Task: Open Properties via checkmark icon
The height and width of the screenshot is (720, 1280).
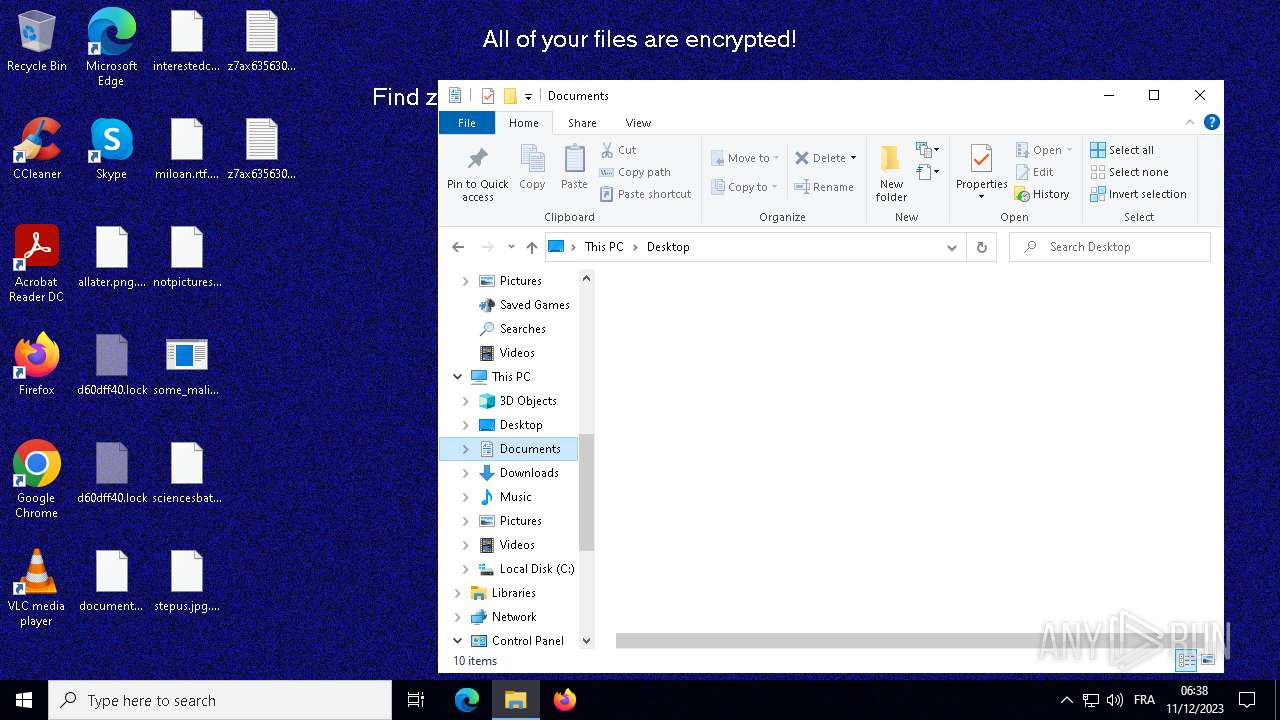Action: tap(981, 160)
